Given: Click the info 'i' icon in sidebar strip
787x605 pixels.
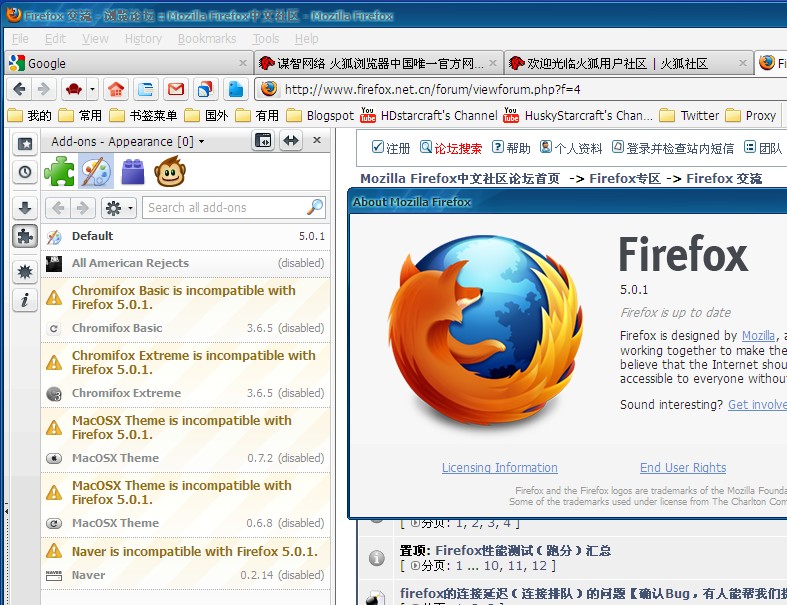Looking at the screenshot, I should click(25, 300).
